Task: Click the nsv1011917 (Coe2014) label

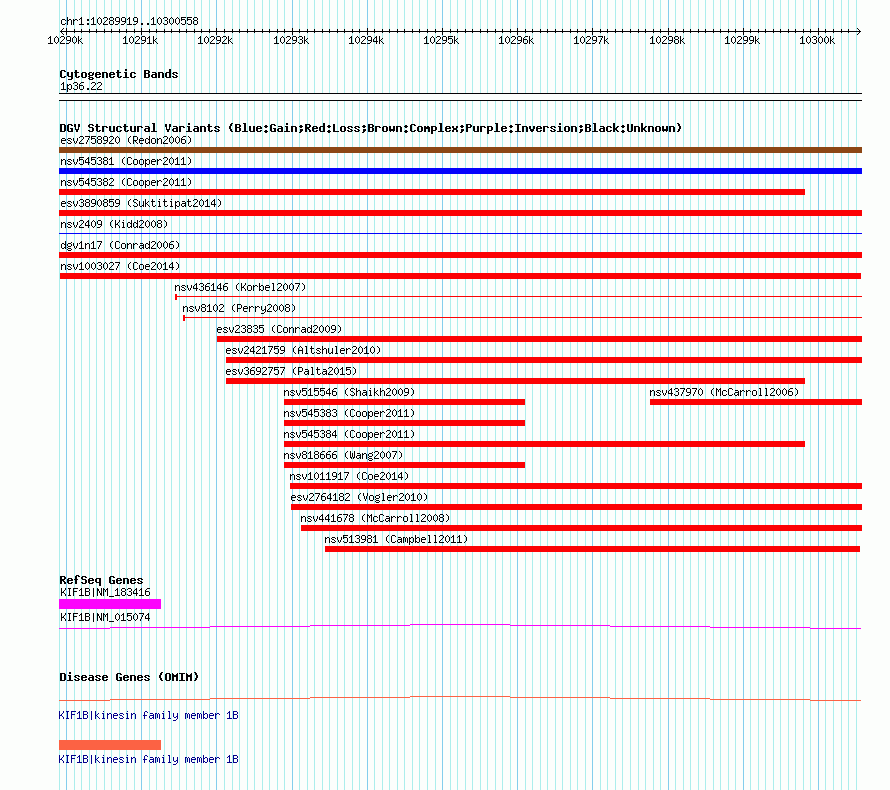Action: (349, 476)
